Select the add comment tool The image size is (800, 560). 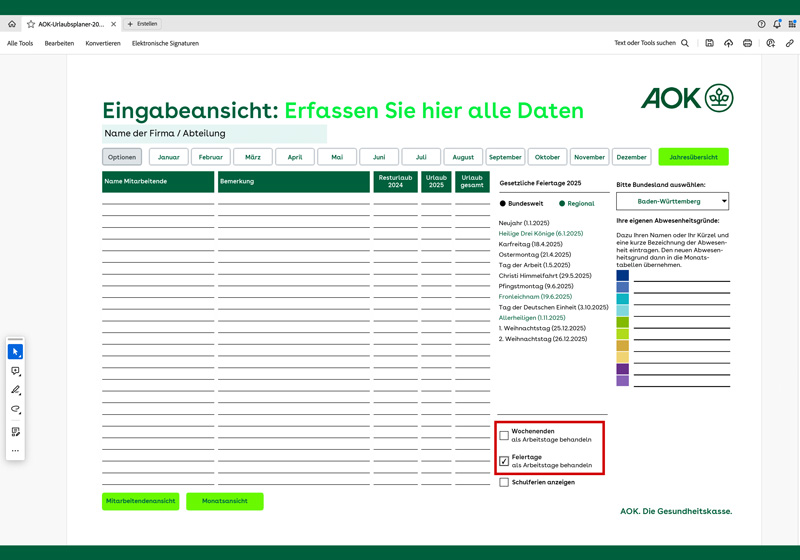click(15, 371)
